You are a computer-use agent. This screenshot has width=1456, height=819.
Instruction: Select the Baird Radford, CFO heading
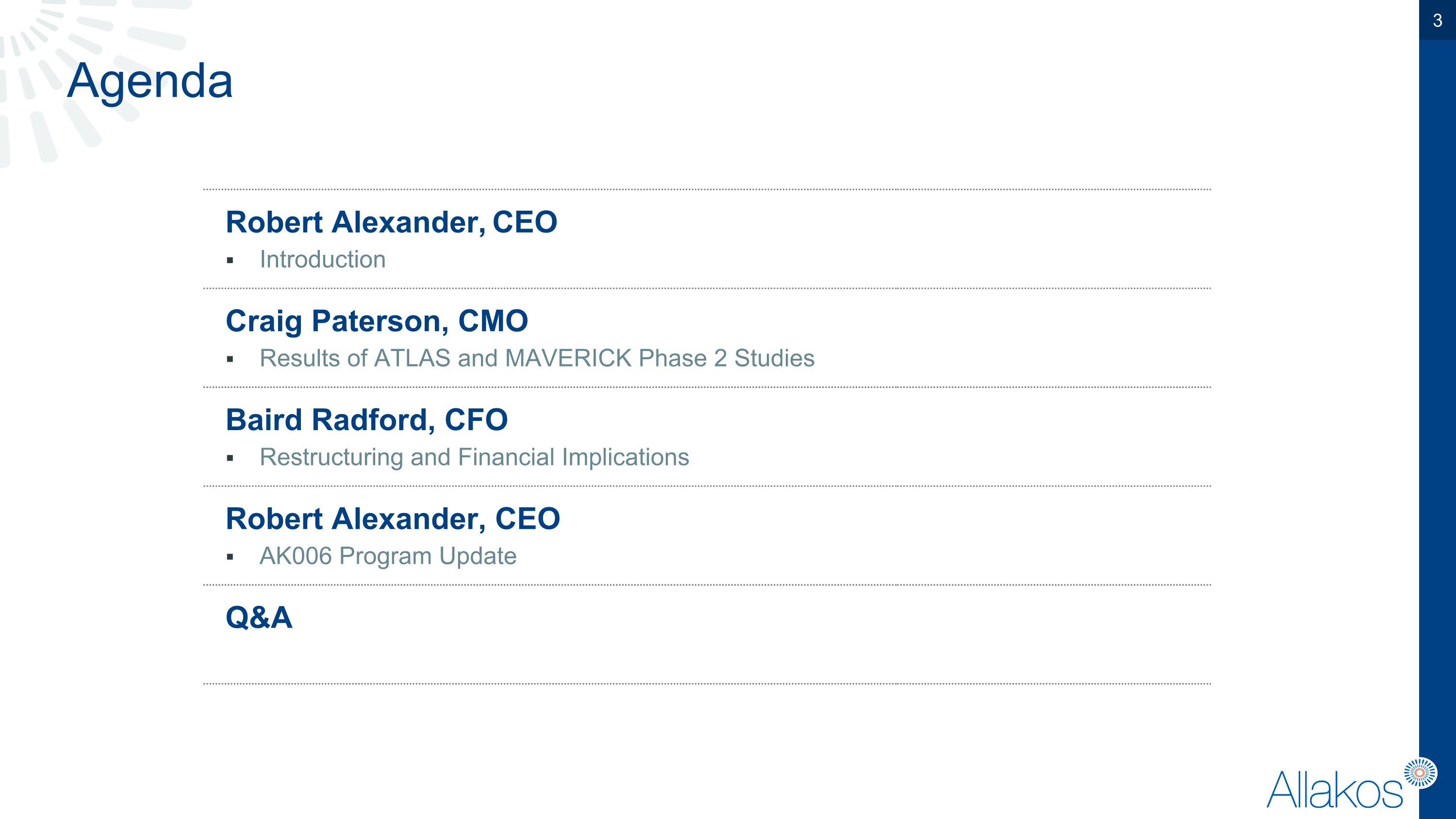pyautogui.click(x=367, y=419)
